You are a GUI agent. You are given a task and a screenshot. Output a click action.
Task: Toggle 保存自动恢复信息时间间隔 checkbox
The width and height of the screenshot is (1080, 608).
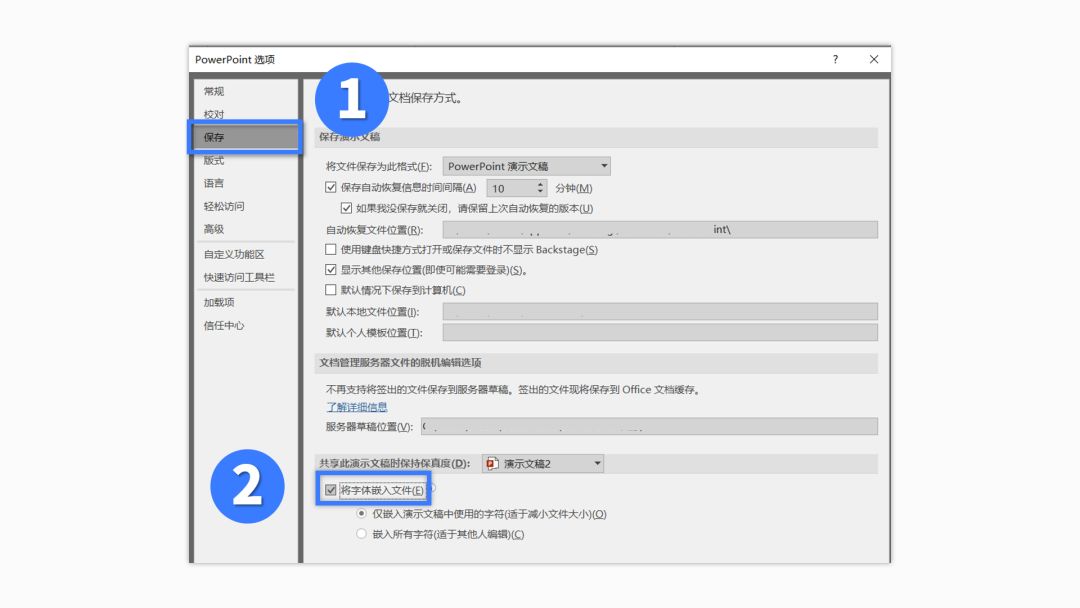tap(331, 187)
